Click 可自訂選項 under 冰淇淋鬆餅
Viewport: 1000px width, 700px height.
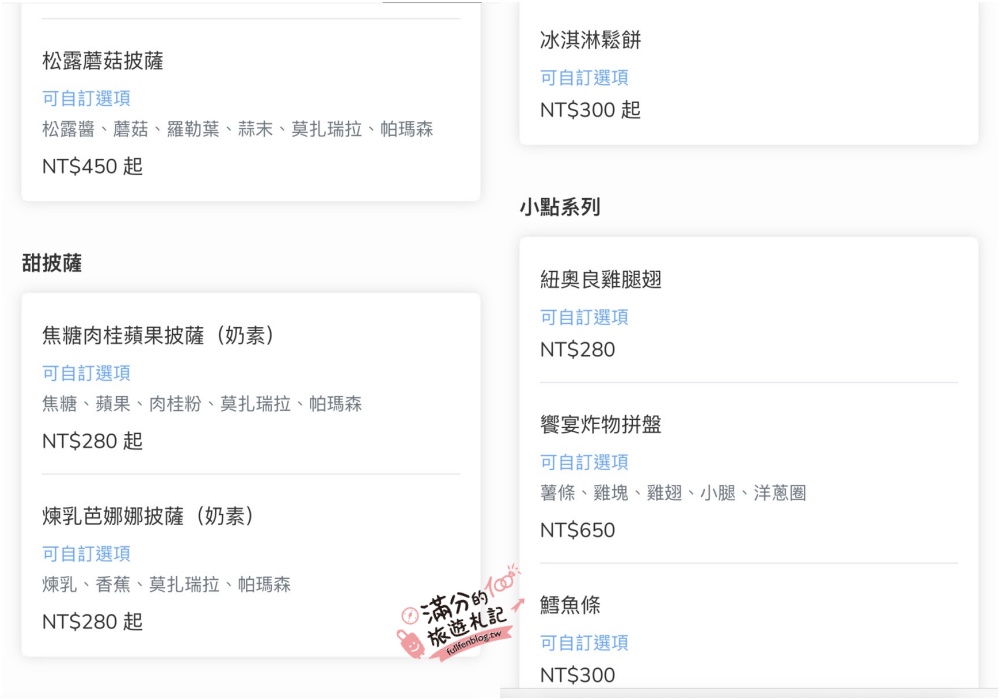[584, 77]
